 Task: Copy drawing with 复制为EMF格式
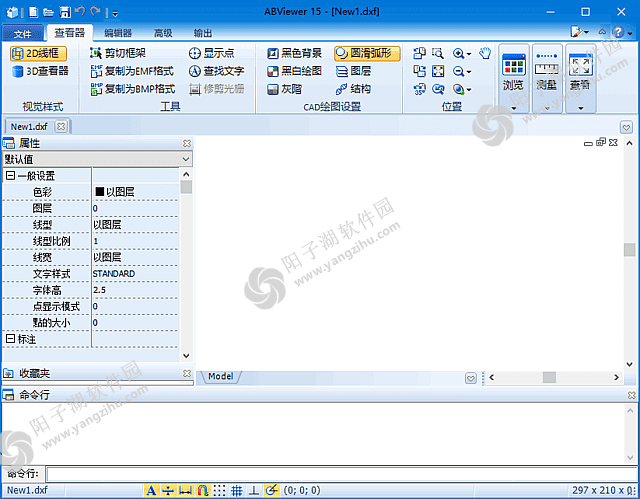[132, 71]
